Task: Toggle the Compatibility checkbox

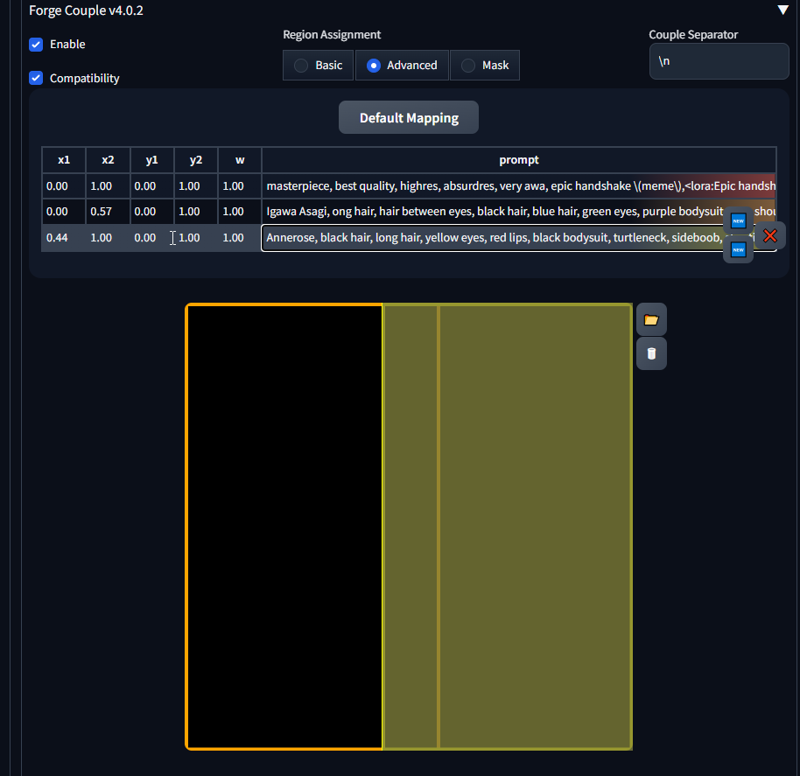Action: coord(36,78)
